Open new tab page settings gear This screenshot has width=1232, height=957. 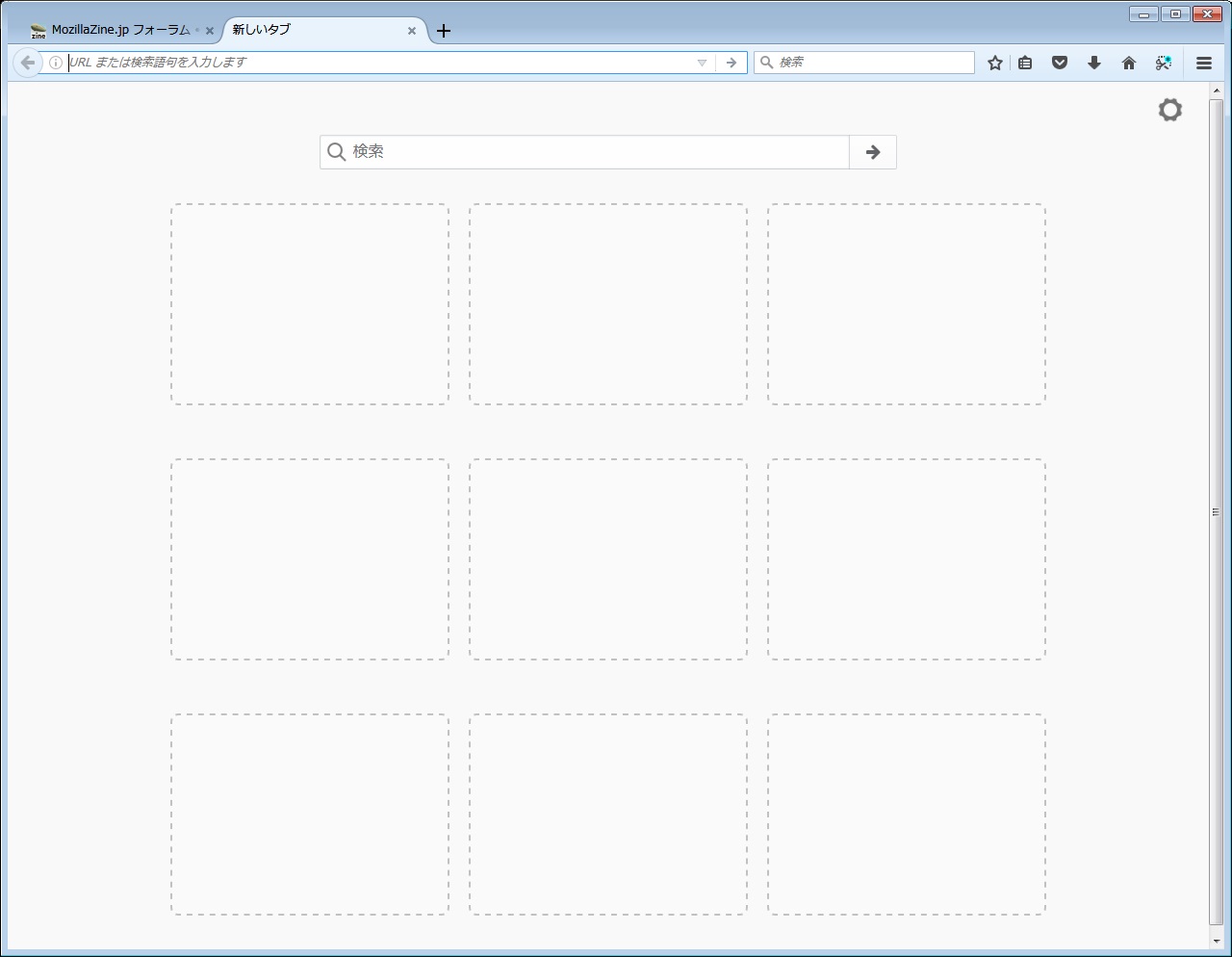1169,110
